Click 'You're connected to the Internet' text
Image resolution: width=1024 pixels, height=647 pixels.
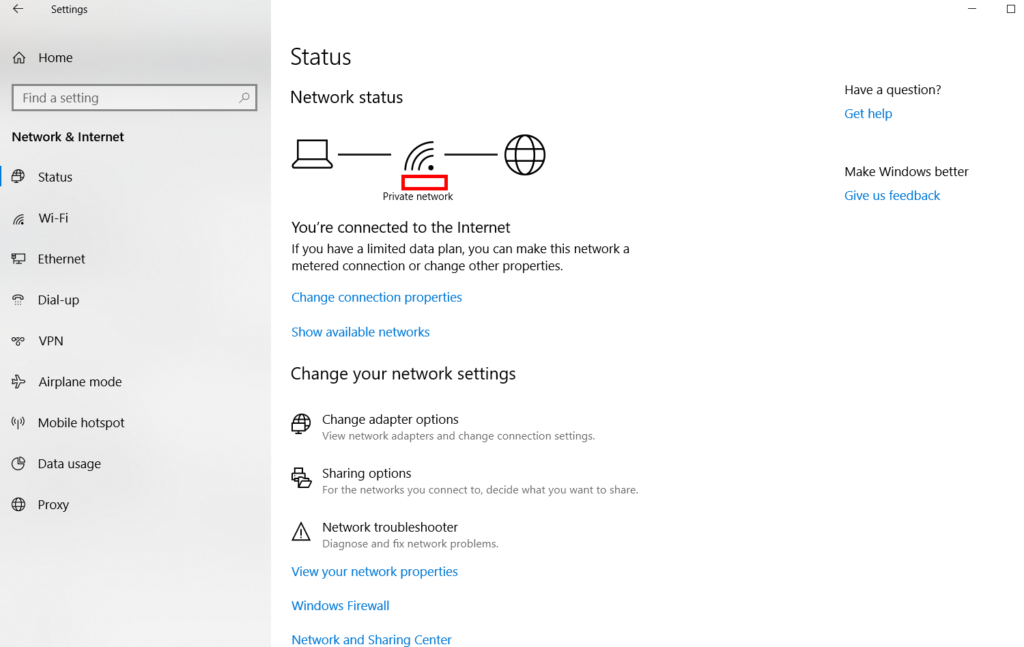[400, 227]
